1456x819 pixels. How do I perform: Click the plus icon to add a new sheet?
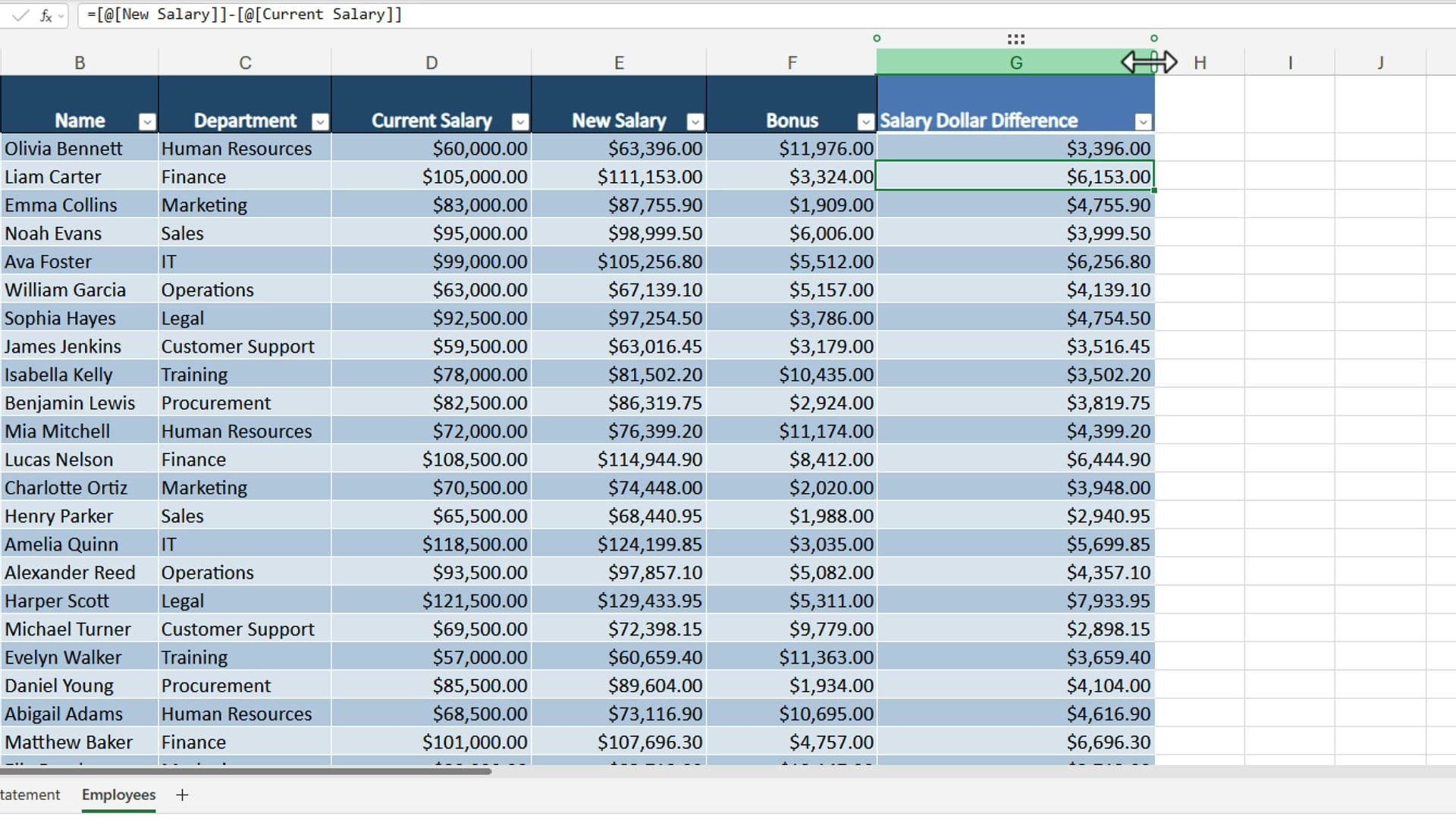pyautogui.click(x=182, y=795)
